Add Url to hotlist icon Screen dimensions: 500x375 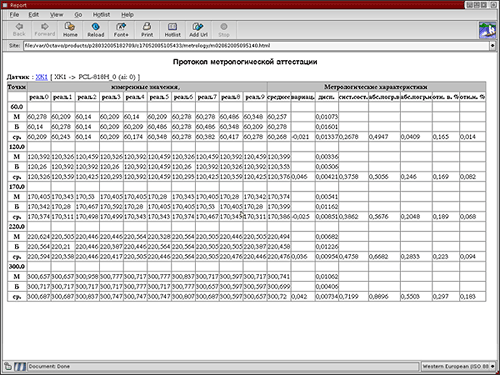198,30
